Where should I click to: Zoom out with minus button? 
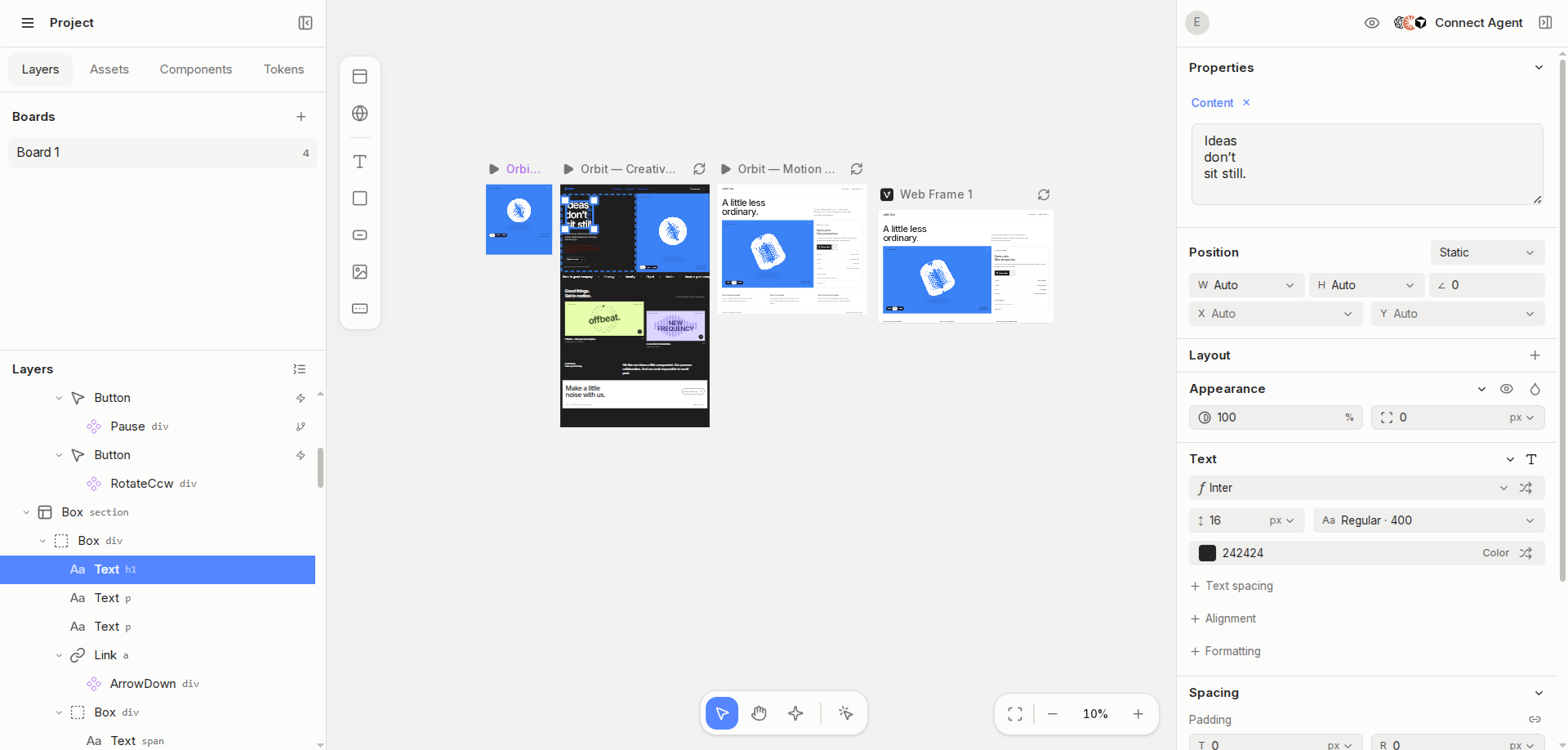pyautogui.click(x=1053, y=714)
